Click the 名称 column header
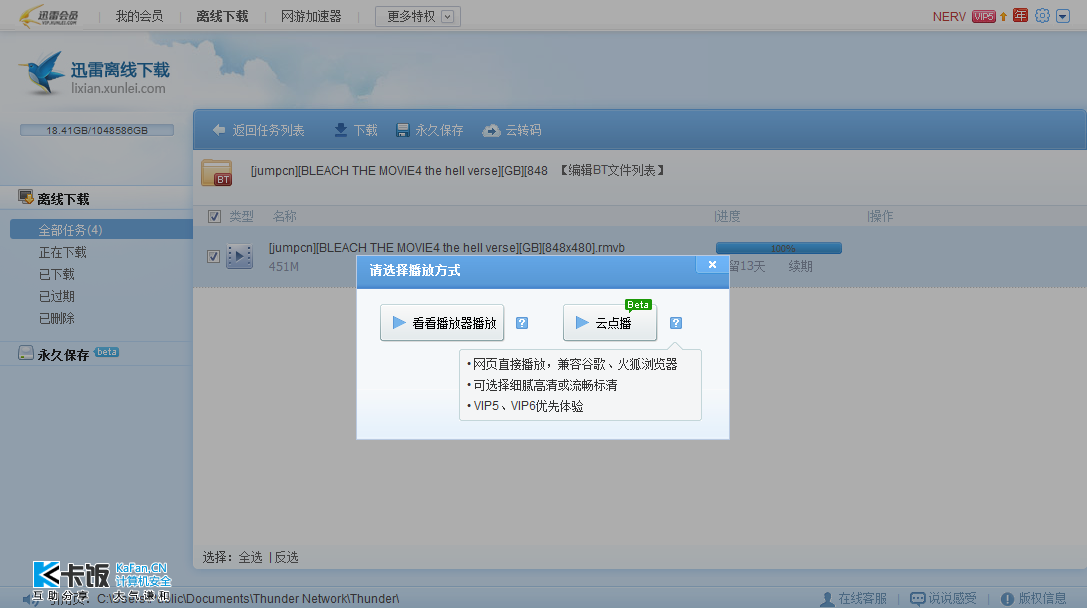The height and width of the screenshot is (608, 1087). tap(284, 216)
